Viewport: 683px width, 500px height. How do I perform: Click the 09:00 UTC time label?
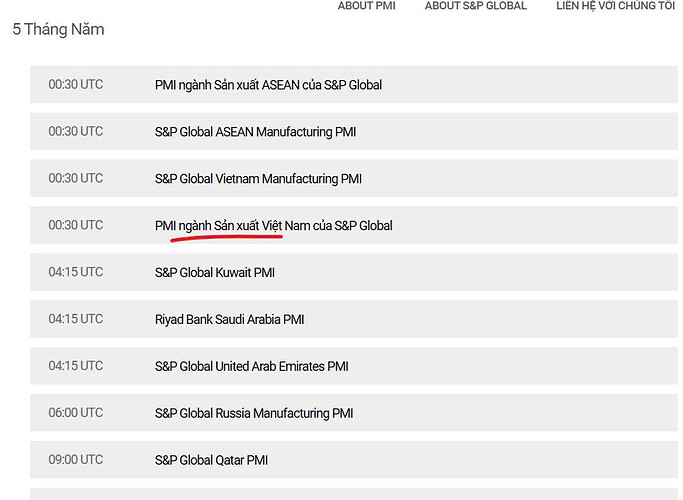76,460
